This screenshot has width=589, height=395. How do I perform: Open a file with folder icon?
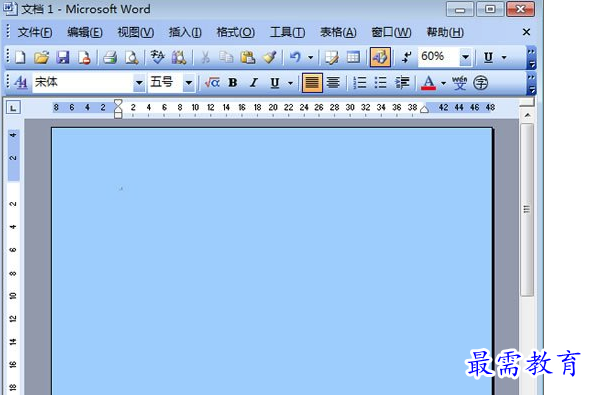pos(41,57)
